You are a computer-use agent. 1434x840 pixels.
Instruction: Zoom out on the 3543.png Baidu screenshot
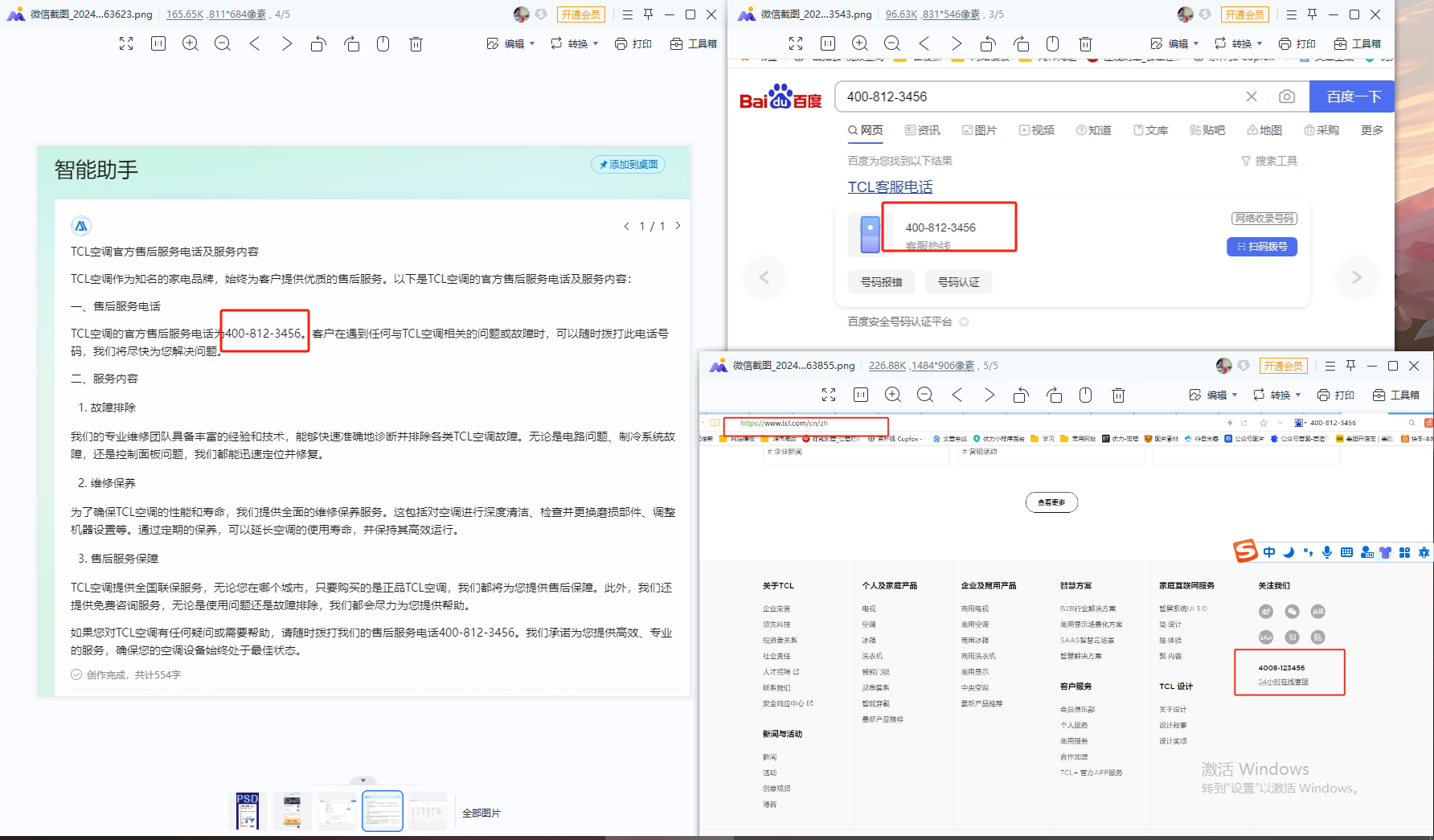(x=892, y=44)
